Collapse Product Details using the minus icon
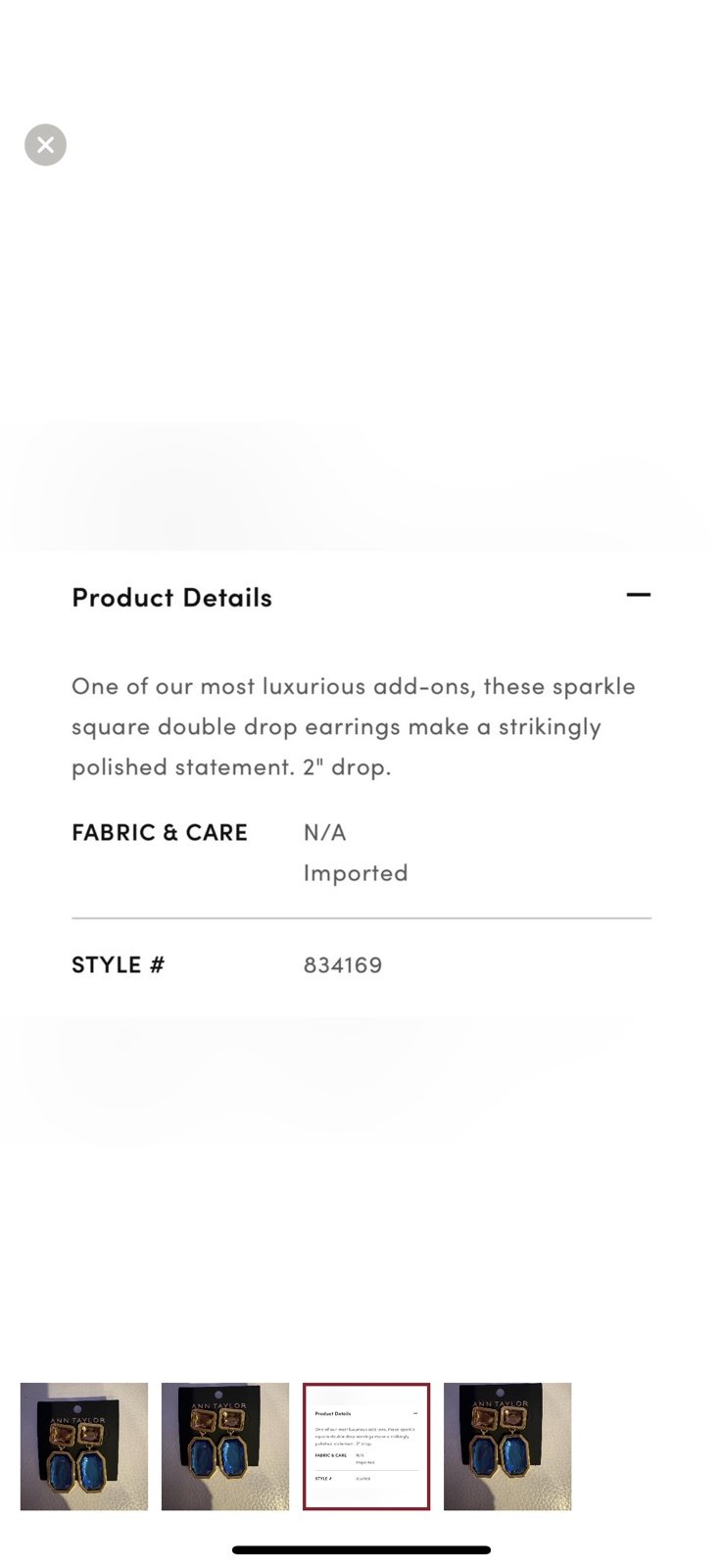This screenshot has height=1568, width=723. [638, 595]
